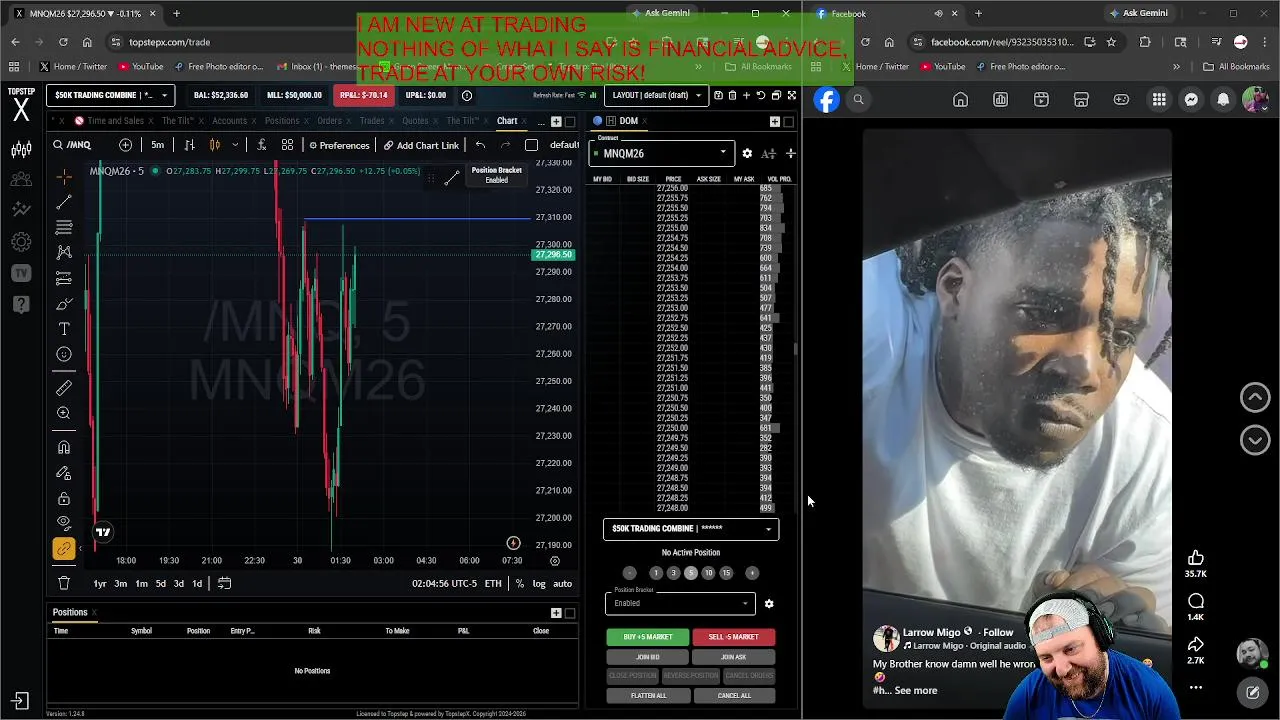Click the highlighted link drawings icon

click(x=64, y=548)
